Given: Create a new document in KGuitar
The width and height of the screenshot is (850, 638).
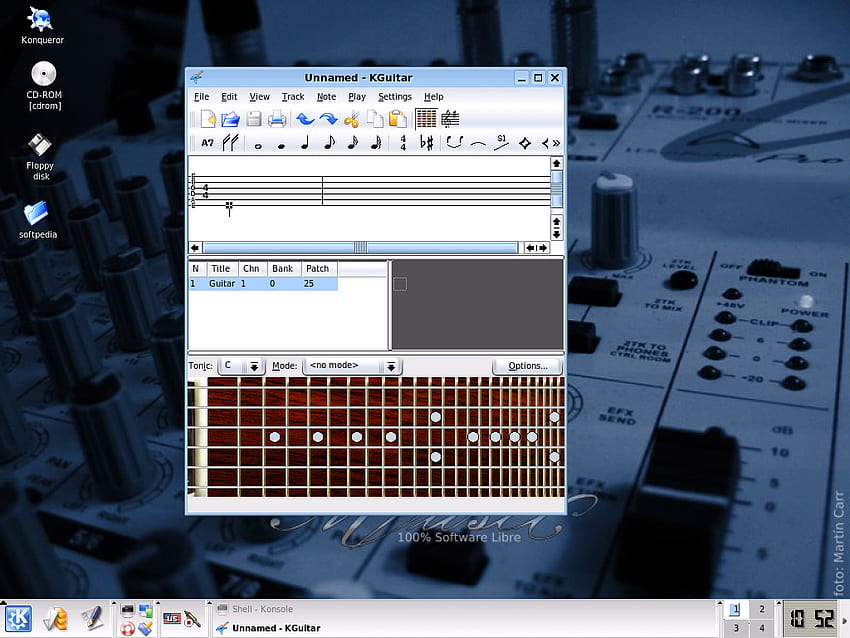Looking at the screenshot, I should pyautogui.click(x=208, y=119).
